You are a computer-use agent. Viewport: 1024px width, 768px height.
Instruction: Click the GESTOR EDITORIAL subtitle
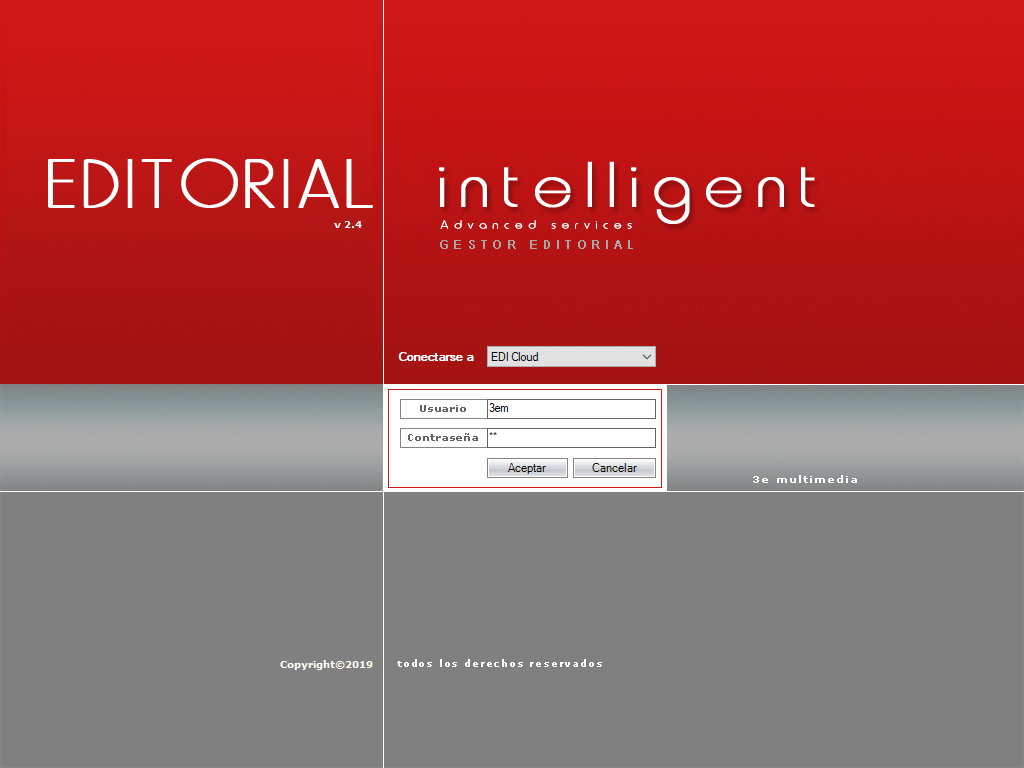(537, 245)
